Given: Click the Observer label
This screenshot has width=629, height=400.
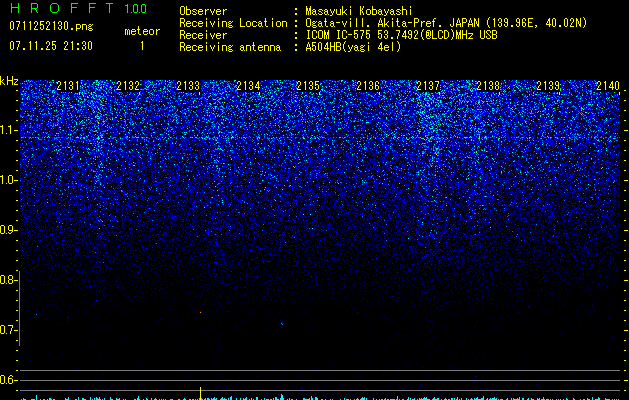Looking at the screenshot, I should tap(203, 11).
